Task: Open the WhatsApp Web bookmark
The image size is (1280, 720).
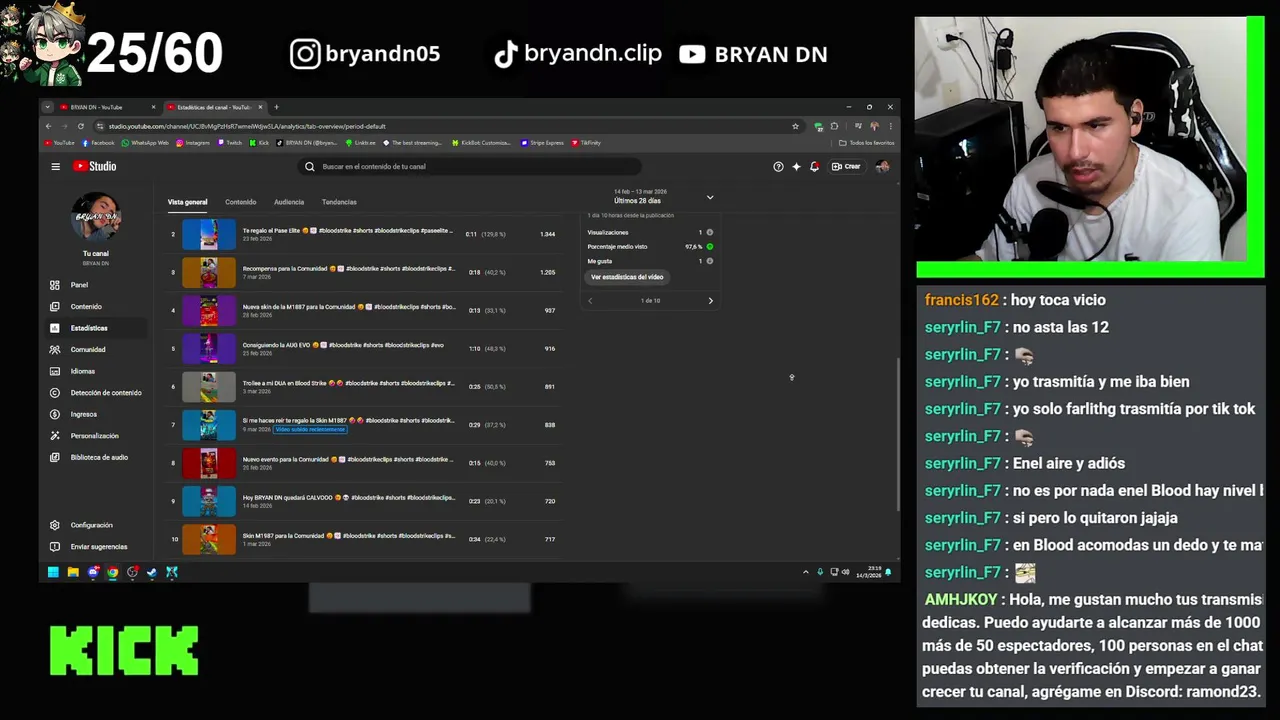Action: pyautogui.click(x=145, y=143)
